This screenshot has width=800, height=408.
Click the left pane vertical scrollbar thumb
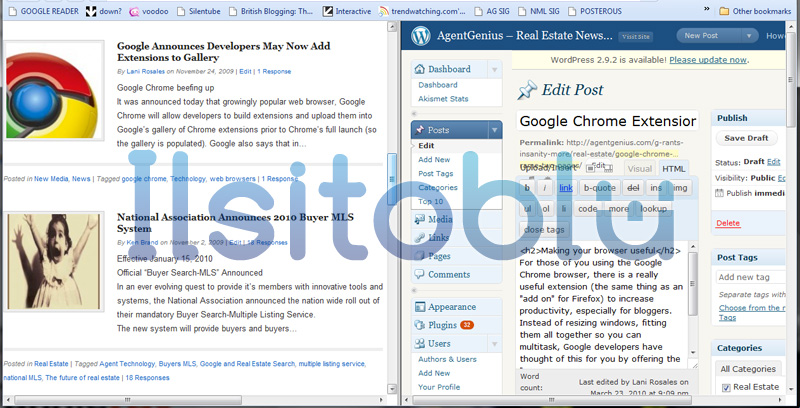click(392, 178)
